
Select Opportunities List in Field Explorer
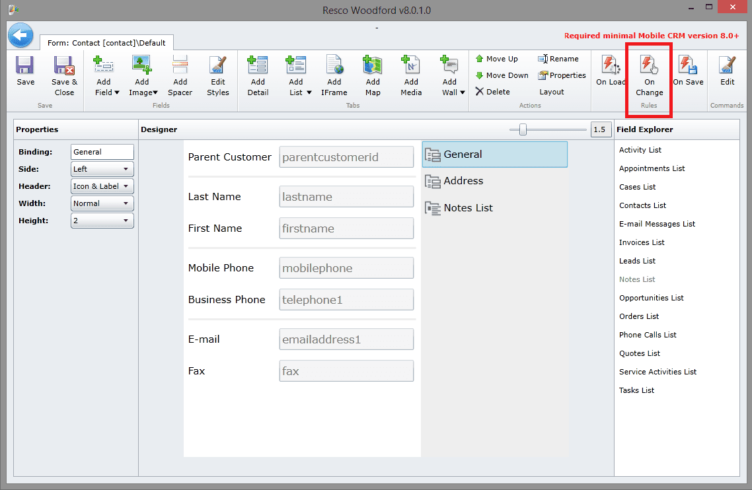pos(651,298)
